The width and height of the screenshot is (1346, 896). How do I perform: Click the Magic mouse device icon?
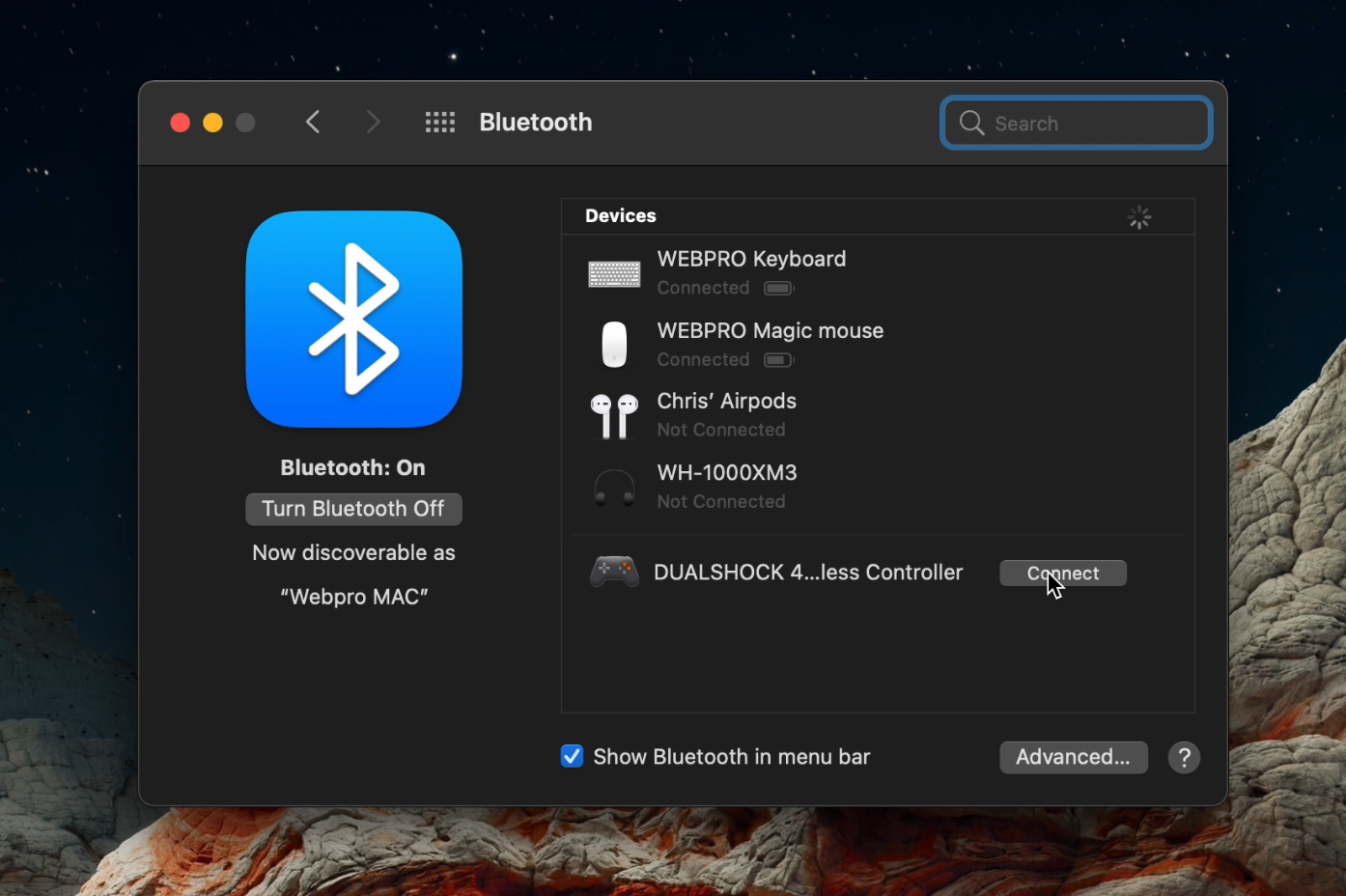coord(614,345)
